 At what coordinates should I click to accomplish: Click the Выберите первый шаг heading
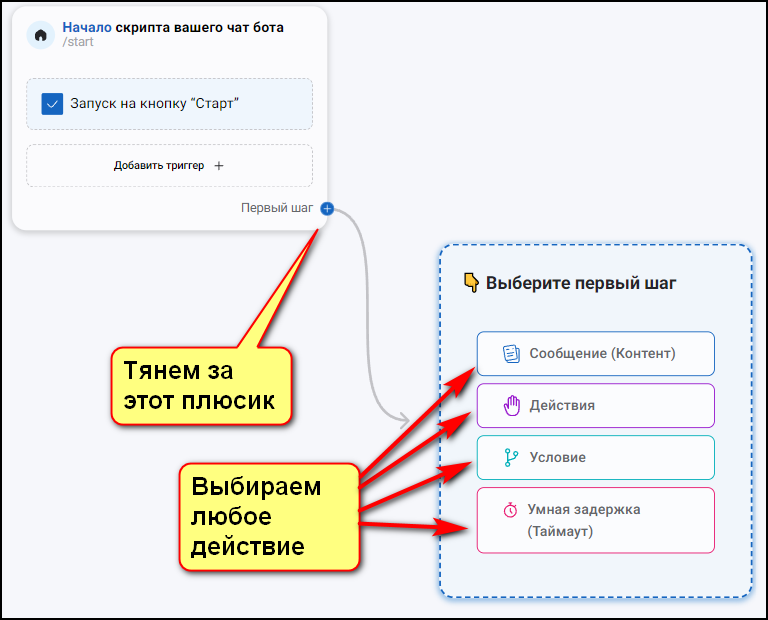click(581, 283)
